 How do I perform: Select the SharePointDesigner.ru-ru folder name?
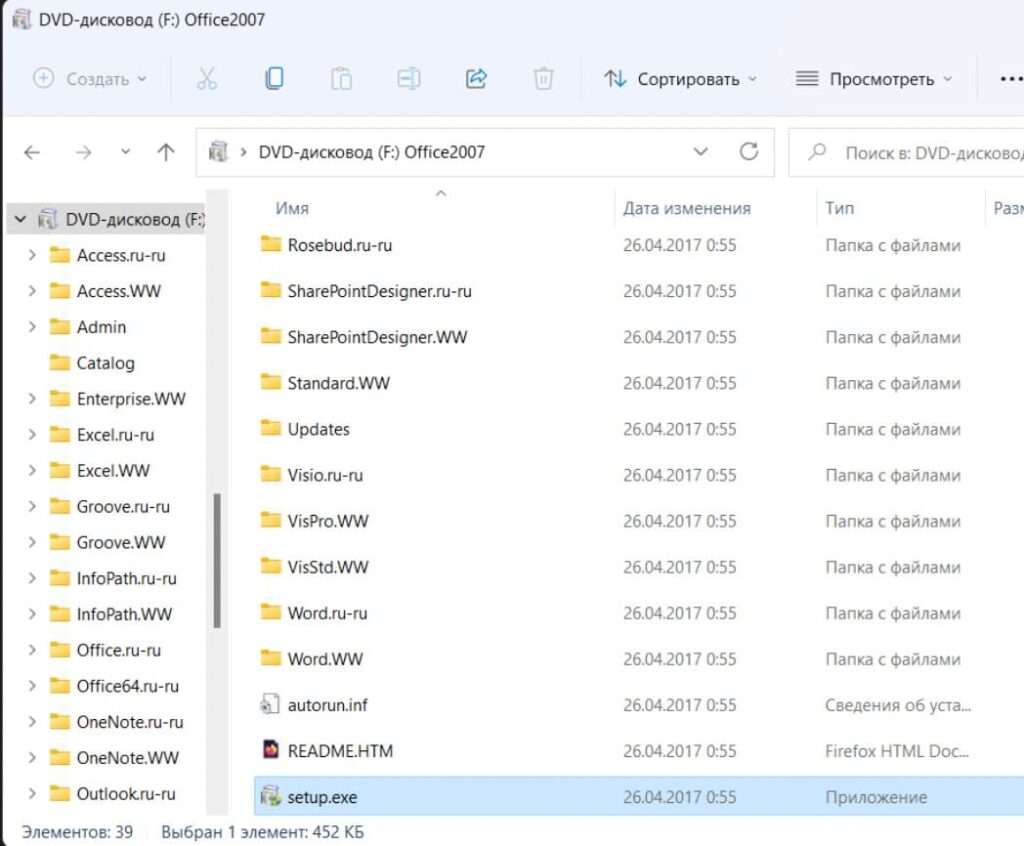point(379,291)
